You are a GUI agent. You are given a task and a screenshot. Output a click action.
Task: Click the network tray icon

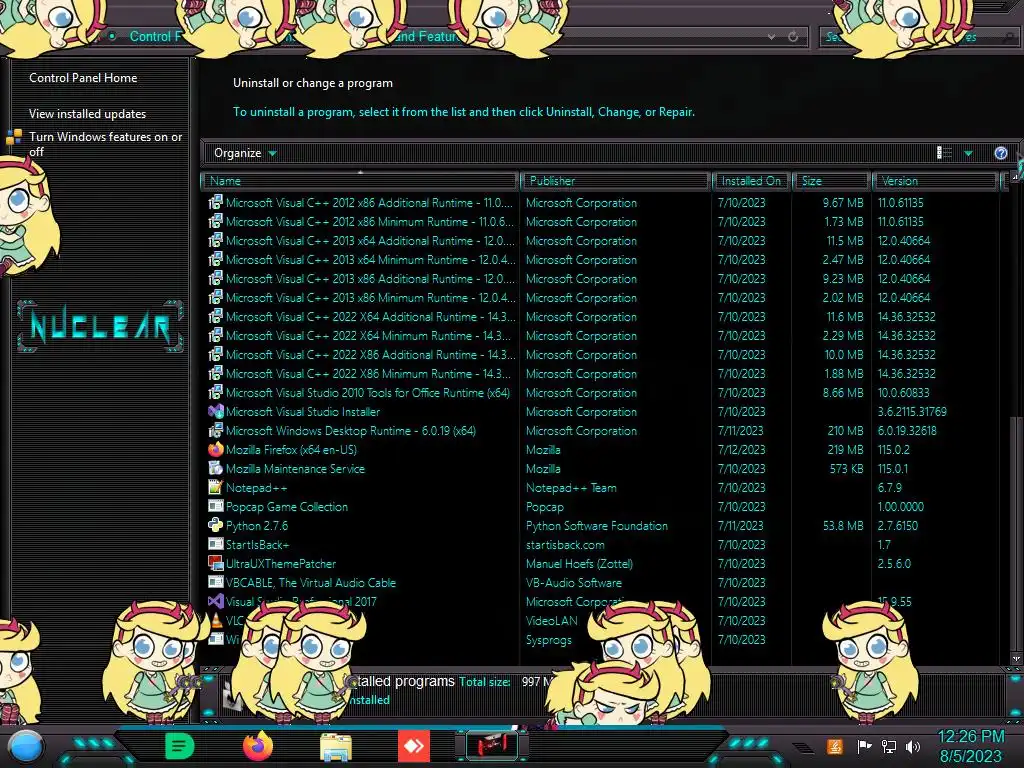tap(888, 746)
